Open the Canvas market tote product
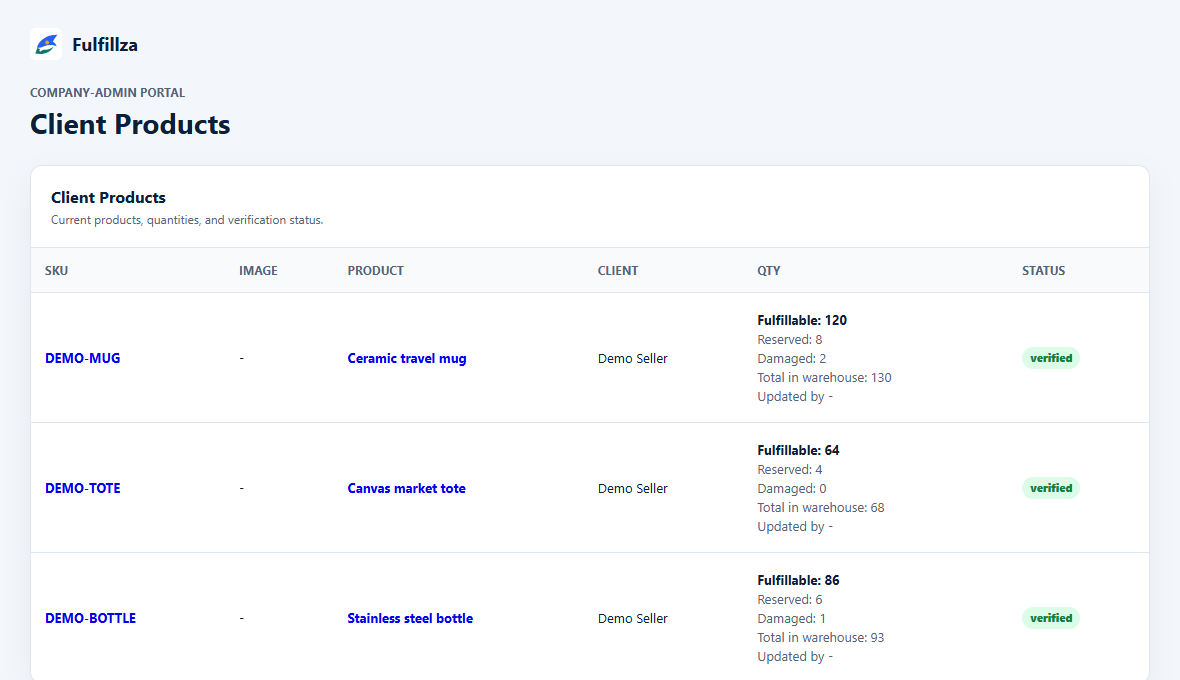The width and height of the screenshot is (1180, 680). (x=406, y=488)
